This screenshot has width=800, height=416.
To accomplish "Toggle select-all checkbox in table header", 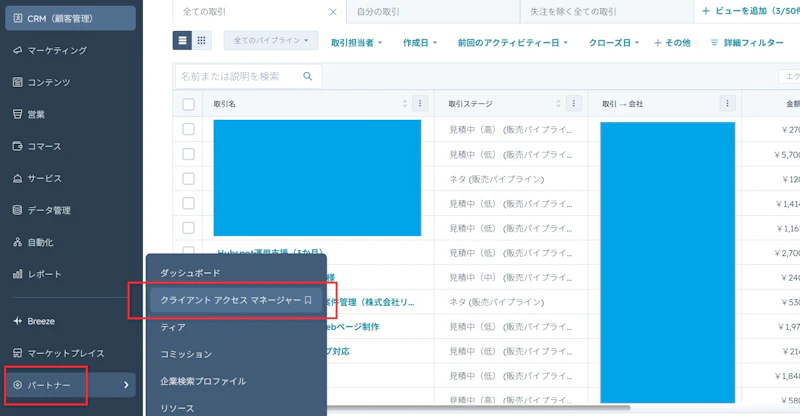I will tap(188, 104).
